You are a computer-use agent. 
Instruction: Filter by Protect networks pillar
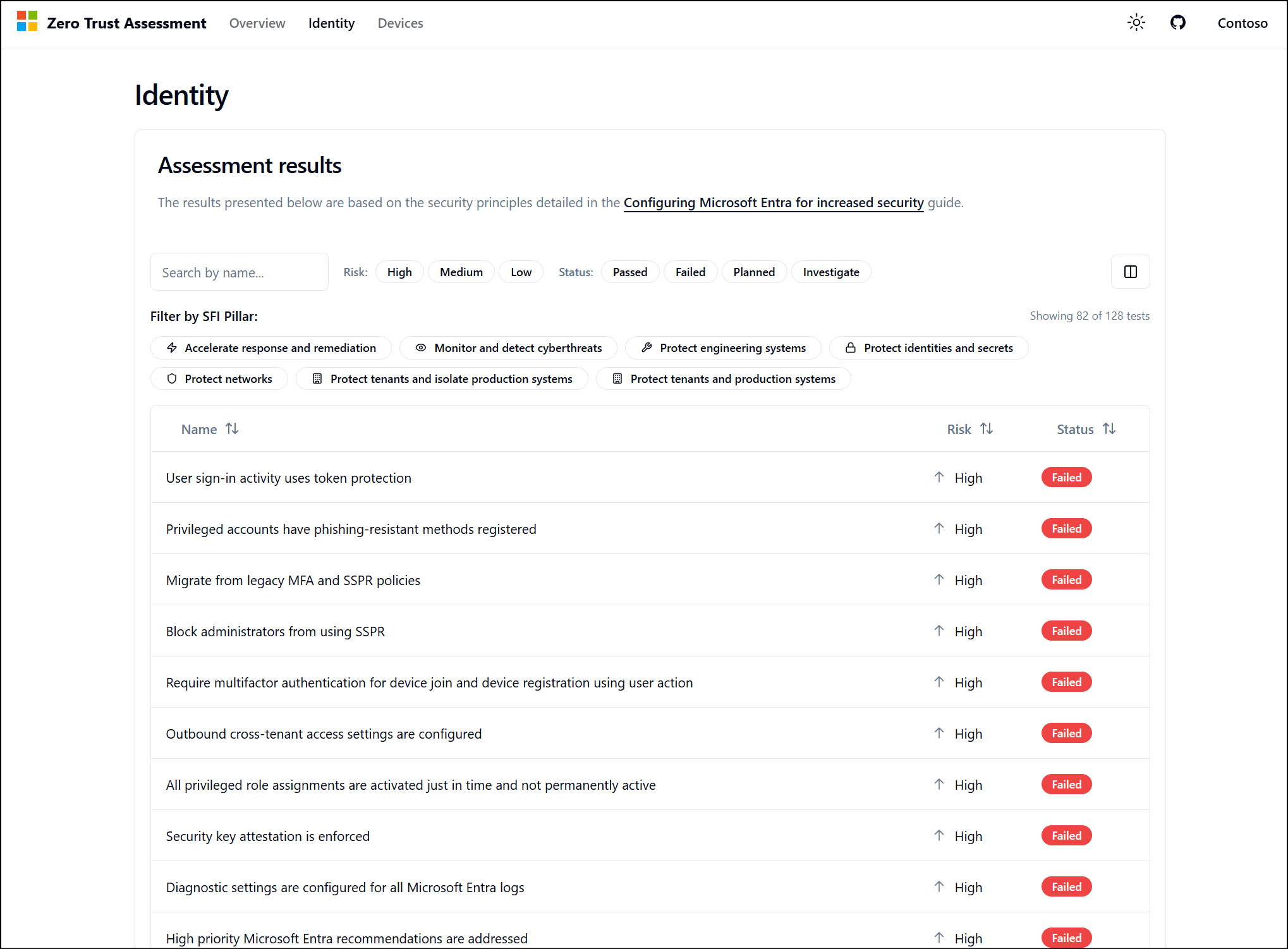pos(219,379)
